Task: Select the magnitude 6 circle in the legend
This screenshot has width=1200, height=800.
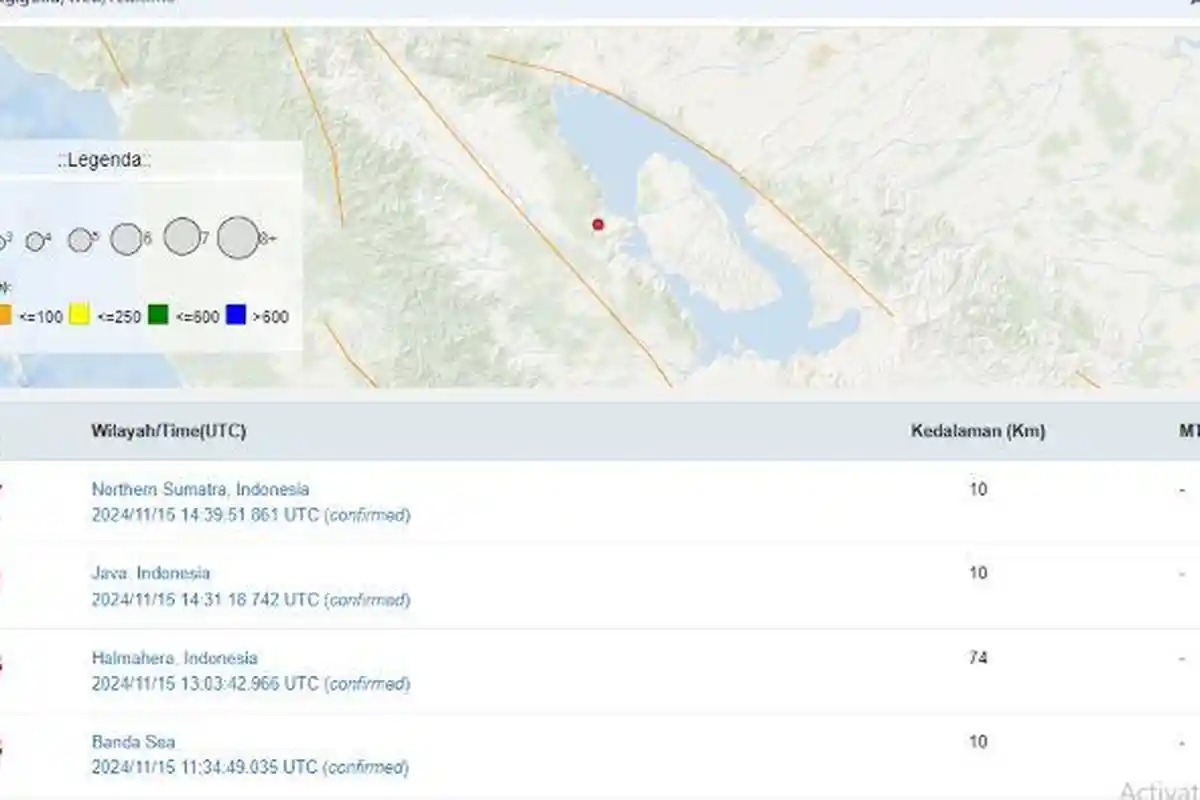Action: coord(130,238)
